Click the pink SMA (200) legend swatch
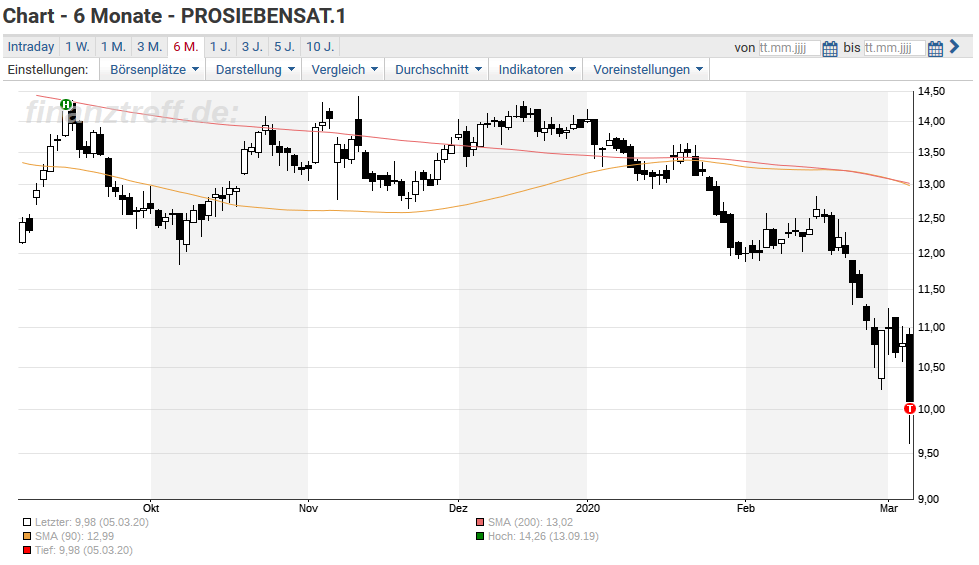The height and width of the screenshot is (565, 979). tap(480, 523)
